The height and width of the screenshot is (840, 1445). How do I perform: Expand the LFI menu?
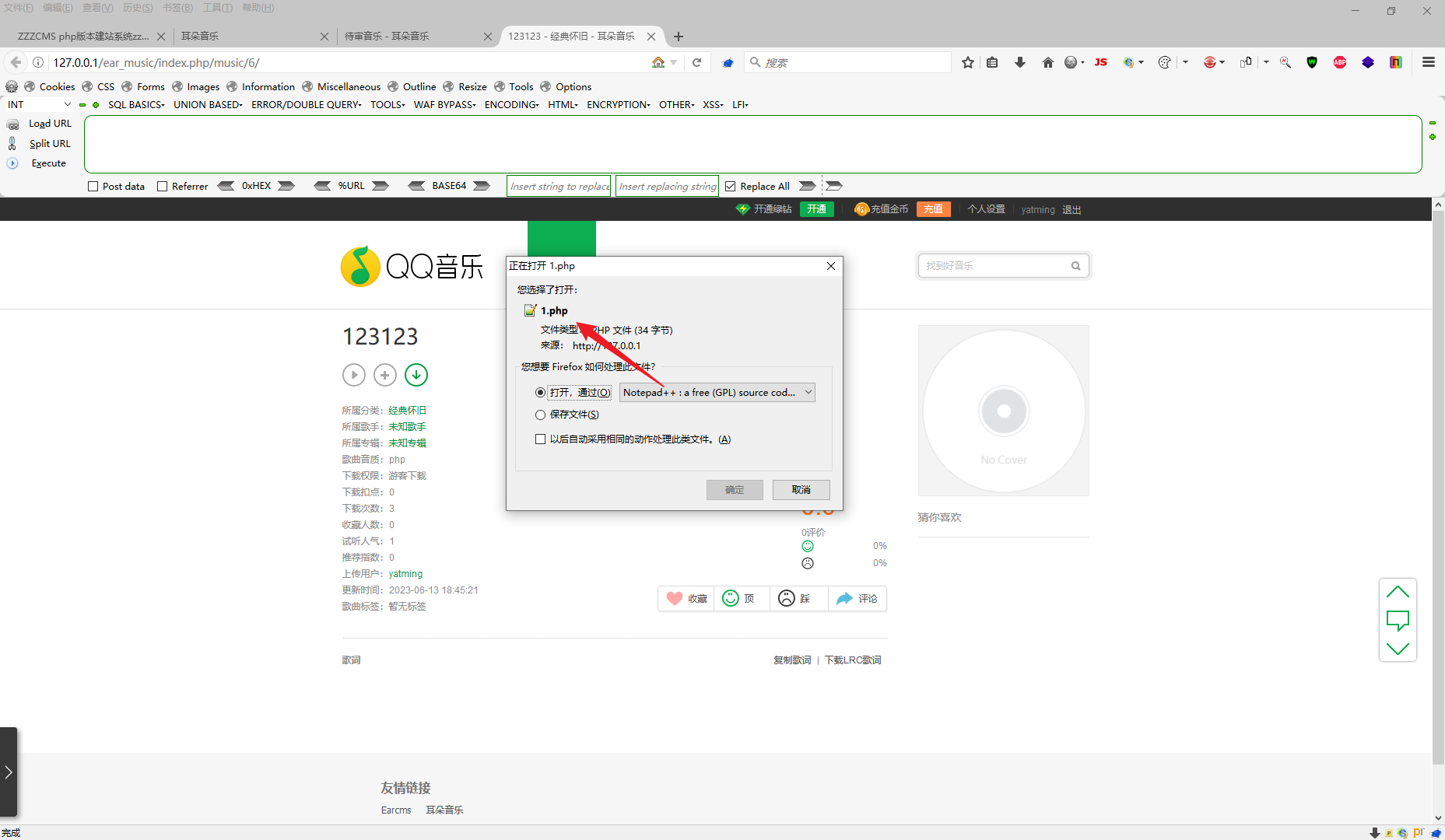click(x=740, y=105)
